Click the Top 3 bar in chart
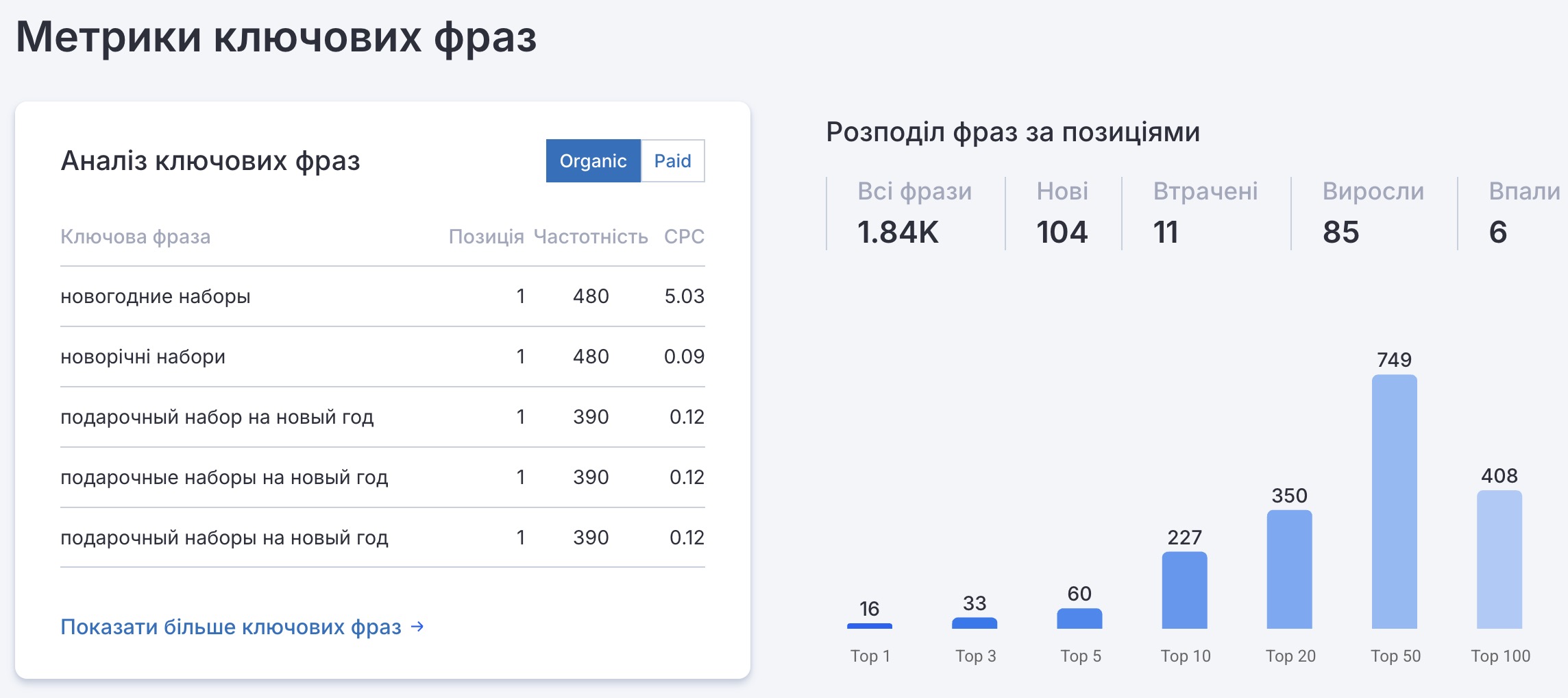1568x698 pixels. pos(974,623)
